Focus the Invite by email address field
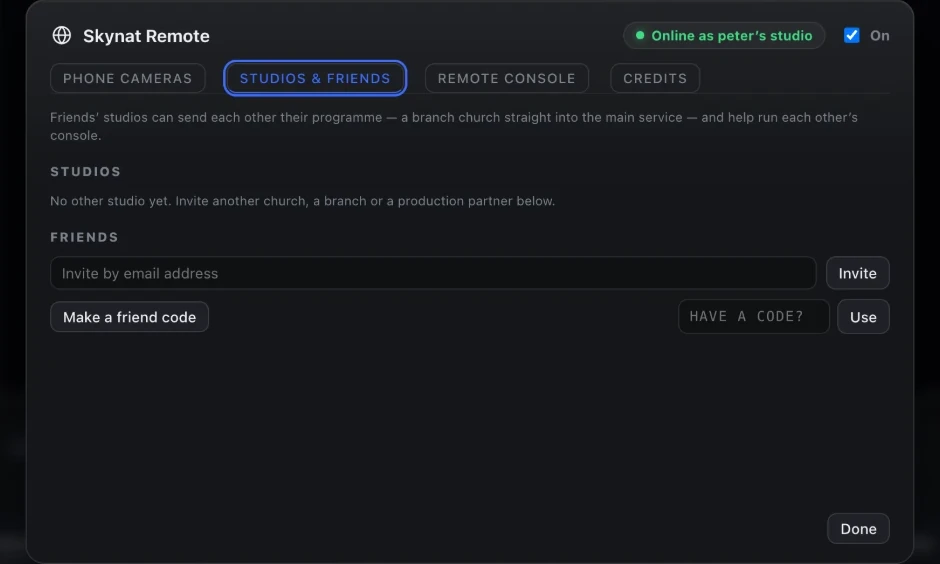940x564 pixels. [x=433, y=273]
